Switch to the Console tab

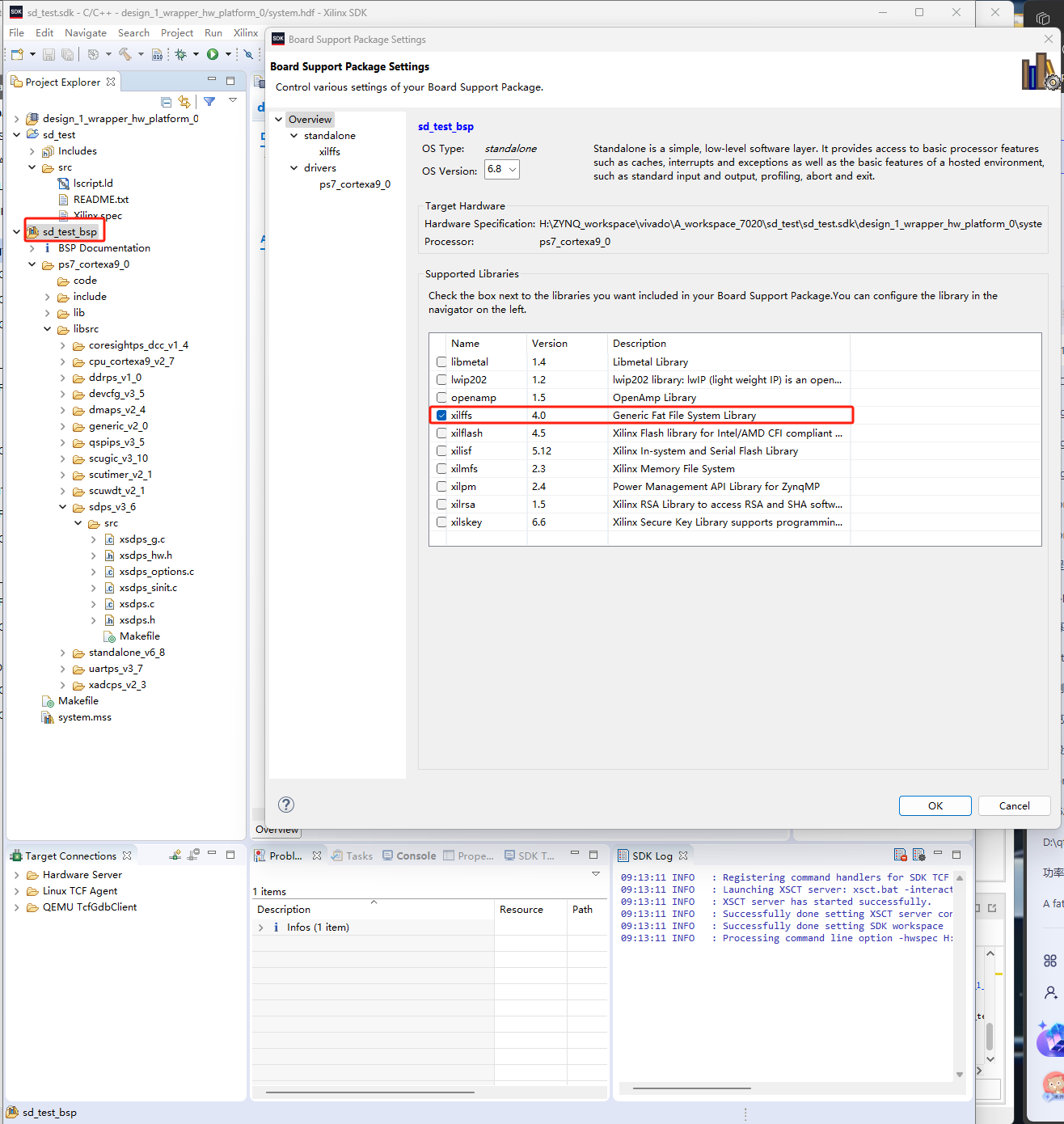click(409, 856)
